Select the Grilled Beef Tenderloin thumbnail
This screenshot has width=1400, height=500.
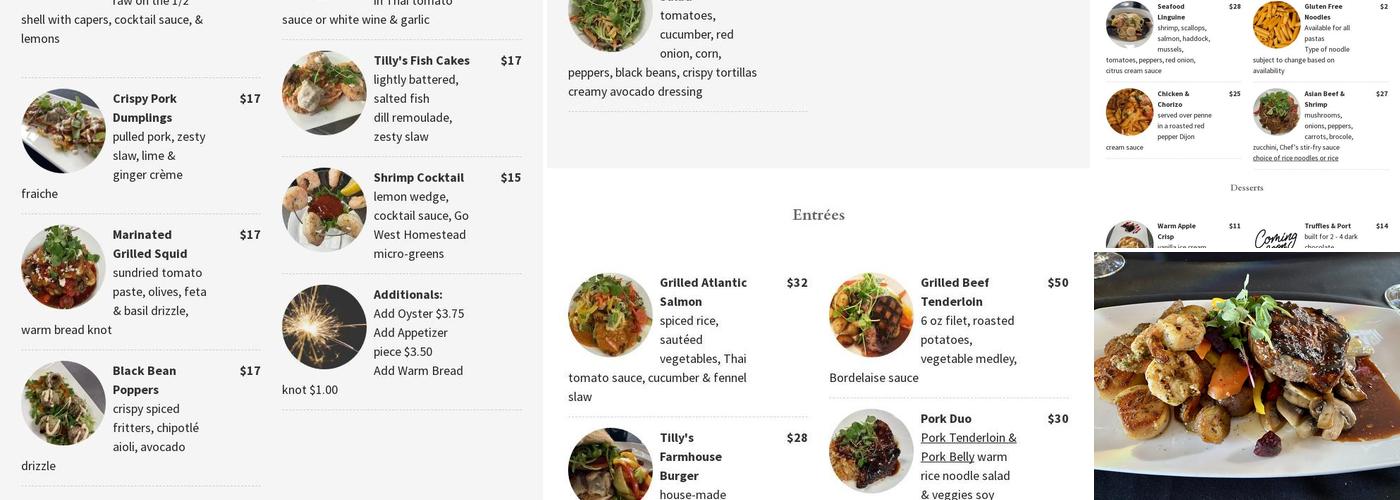(x=871, y=315)
